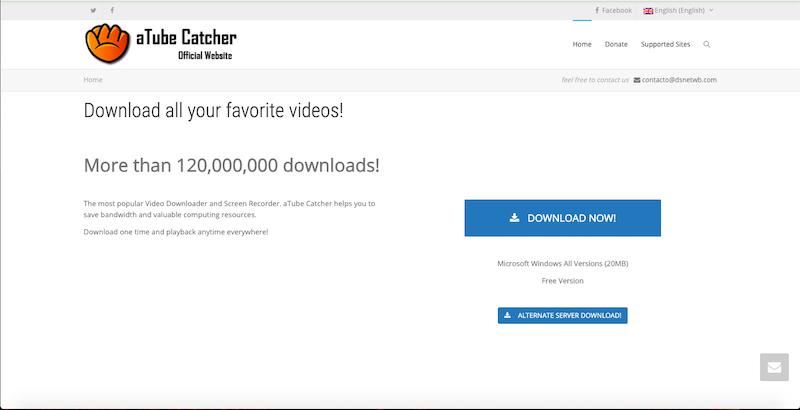Click the ALTERNATE SERVER DOWNLOAD! button

pyautogui.click(x=562, y=315)
